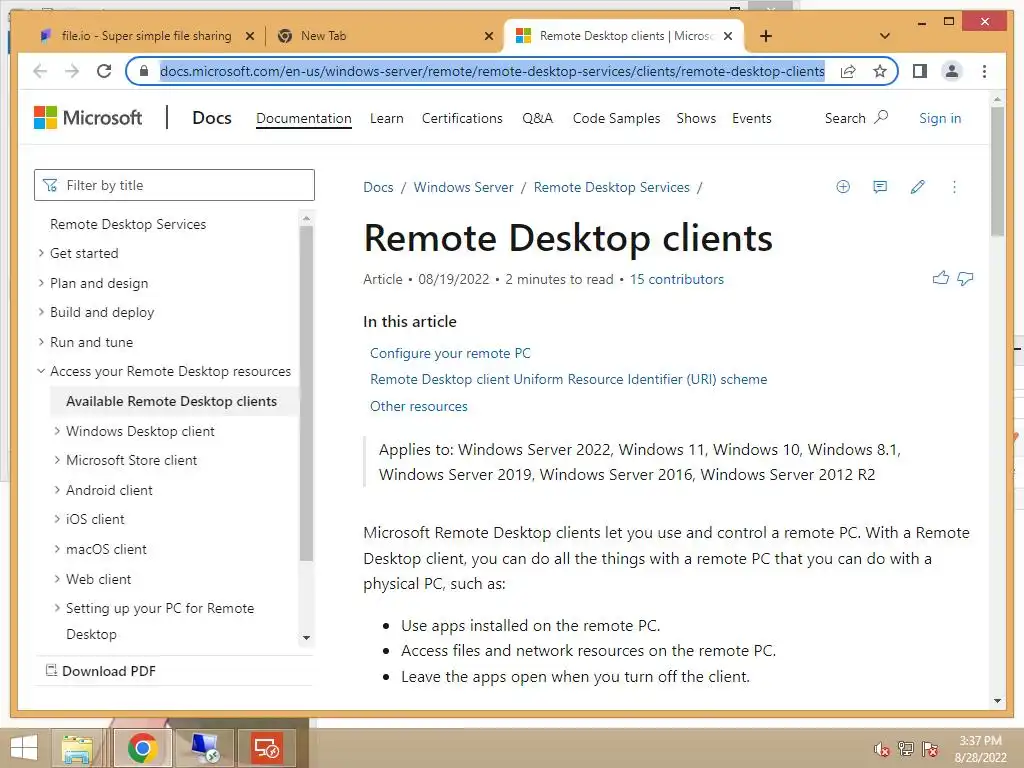
Task: Click Filter by title field
Action: coord(174,185)
